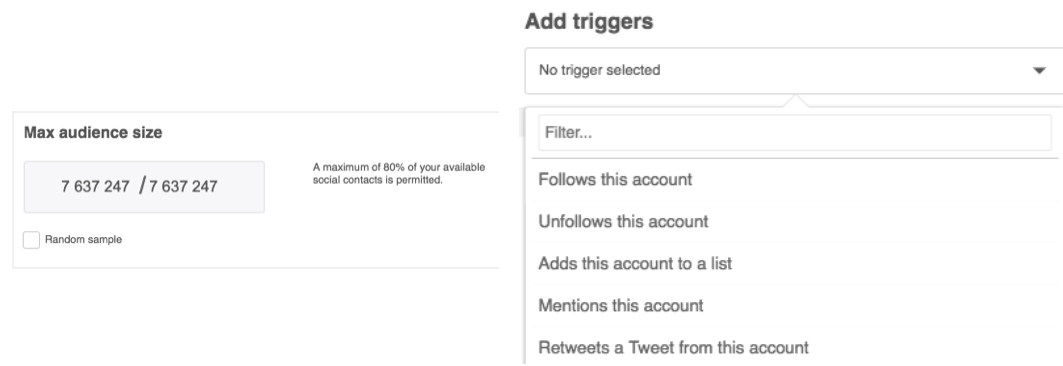
Task: Choose Unfollows this account trigger
Action: pos(795,222)
